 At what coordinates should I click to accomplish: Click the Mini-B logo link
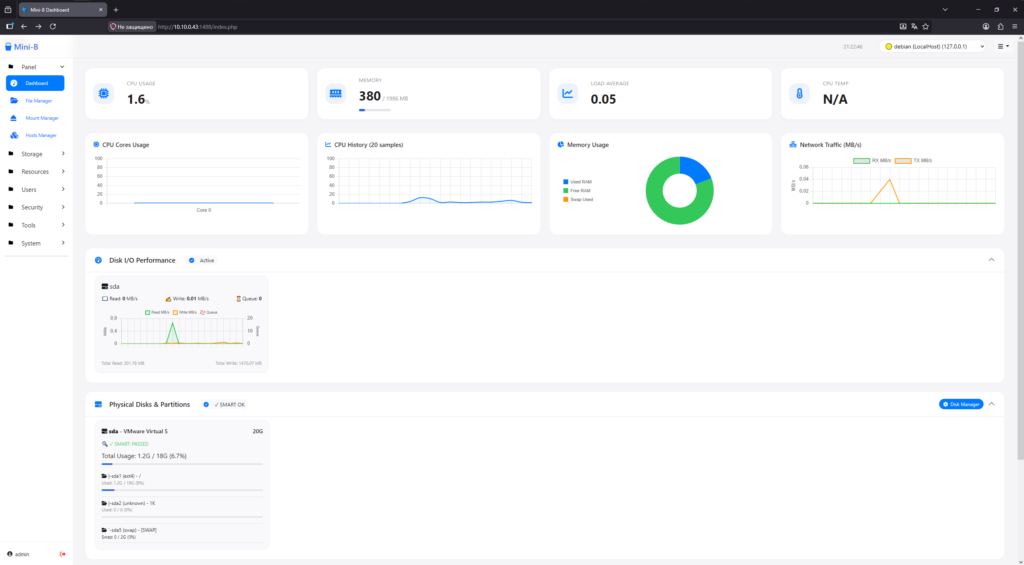22,47
